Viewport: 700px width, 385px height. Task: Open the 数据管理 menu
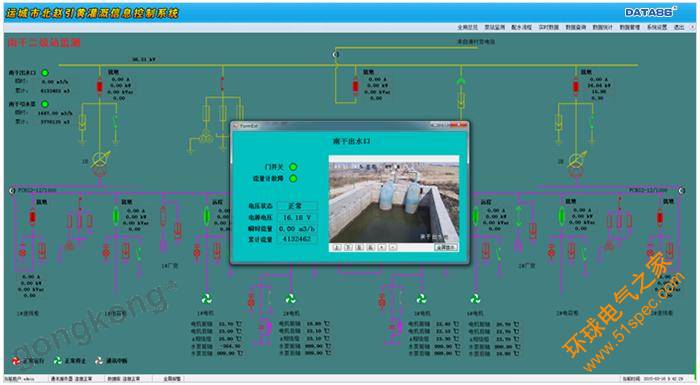pos(630,27)
